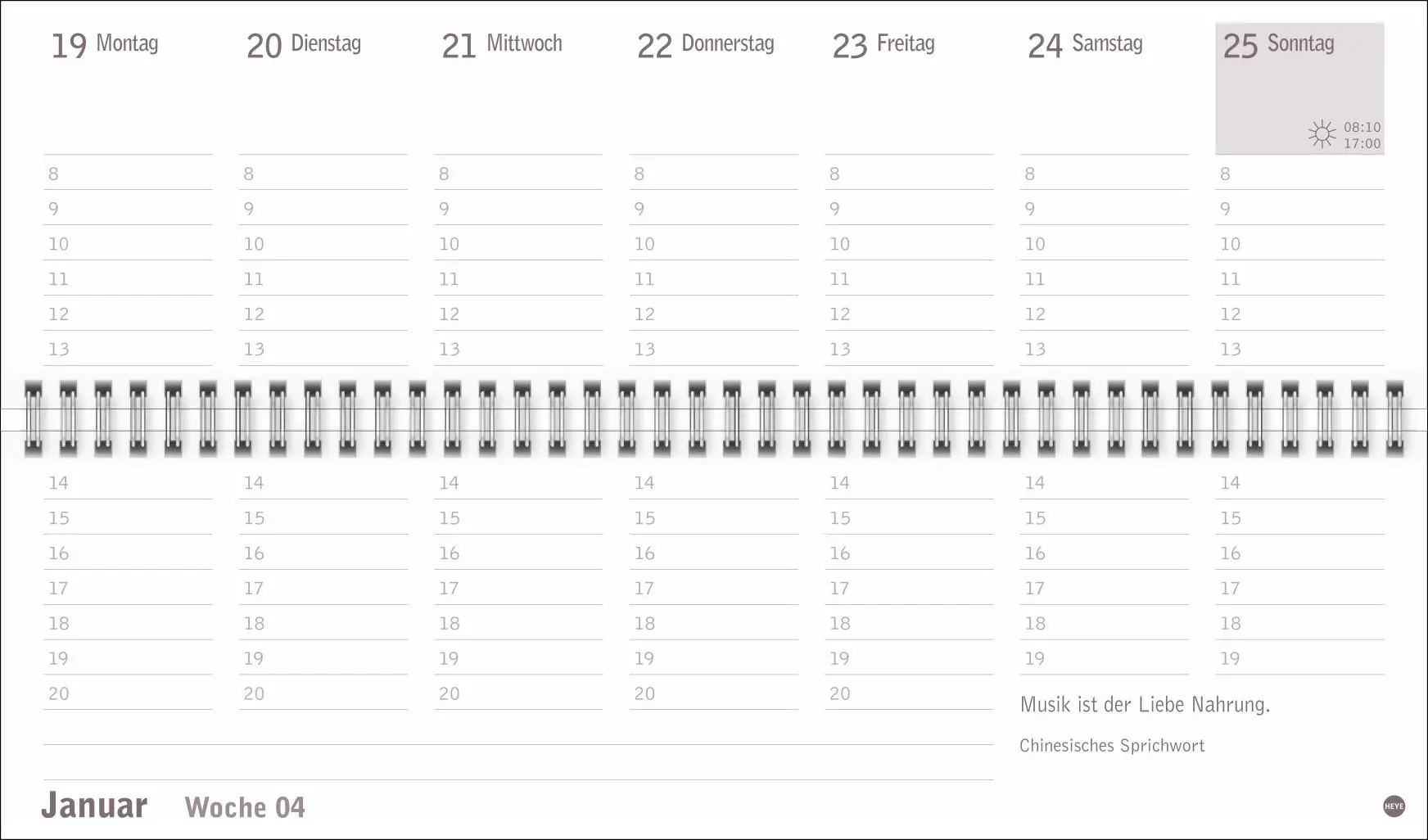Click the 17:00 sunset time
This screenshot has height=840, width=1428.
pos(1362,143)
